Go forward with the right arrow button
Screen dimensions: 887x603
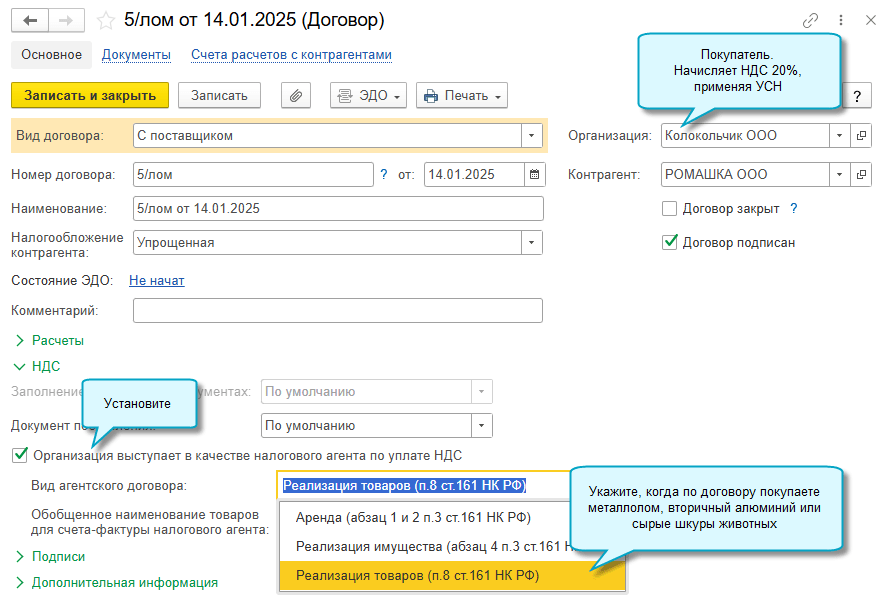pos(66,20)
